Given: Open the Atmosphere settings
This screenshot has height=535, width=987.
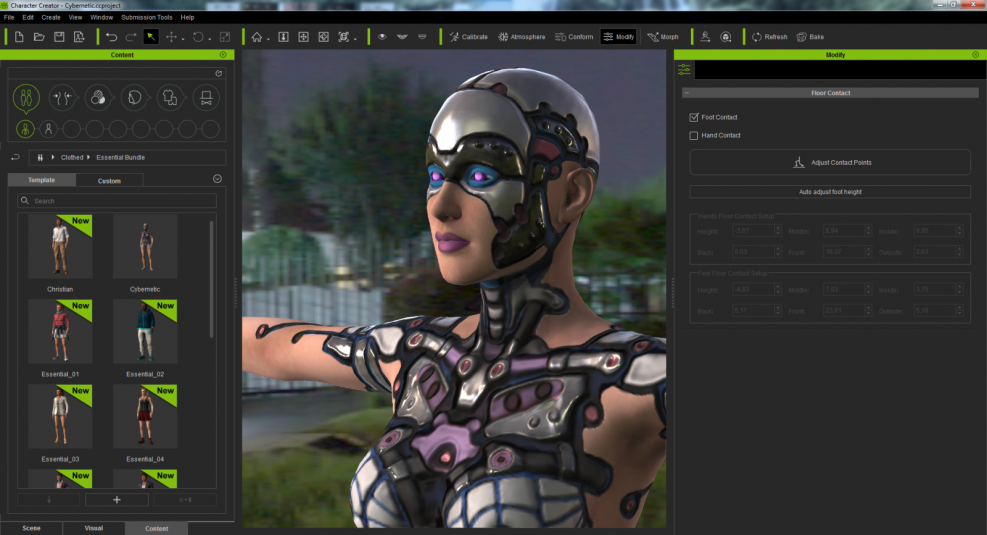Looking at the screenshot, I should tap(521, 37).
